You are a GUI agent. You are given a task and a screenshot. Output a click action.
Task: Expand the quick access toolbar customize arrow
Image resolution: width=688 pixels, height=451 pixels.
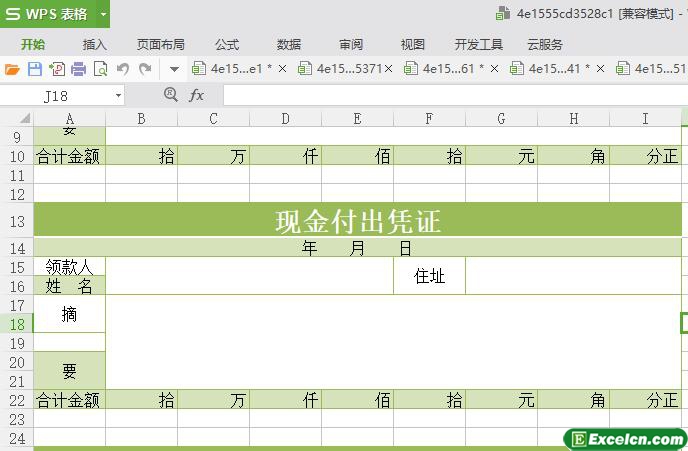click(174, 69)
